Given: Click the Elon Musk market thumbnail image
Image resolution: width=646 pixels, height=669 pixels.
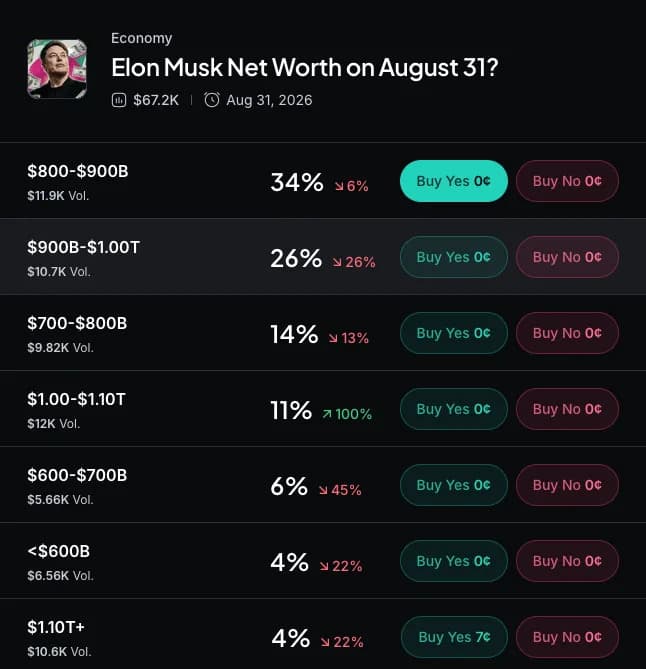Looking at the screenshot, I should click(x=57, y=69).
